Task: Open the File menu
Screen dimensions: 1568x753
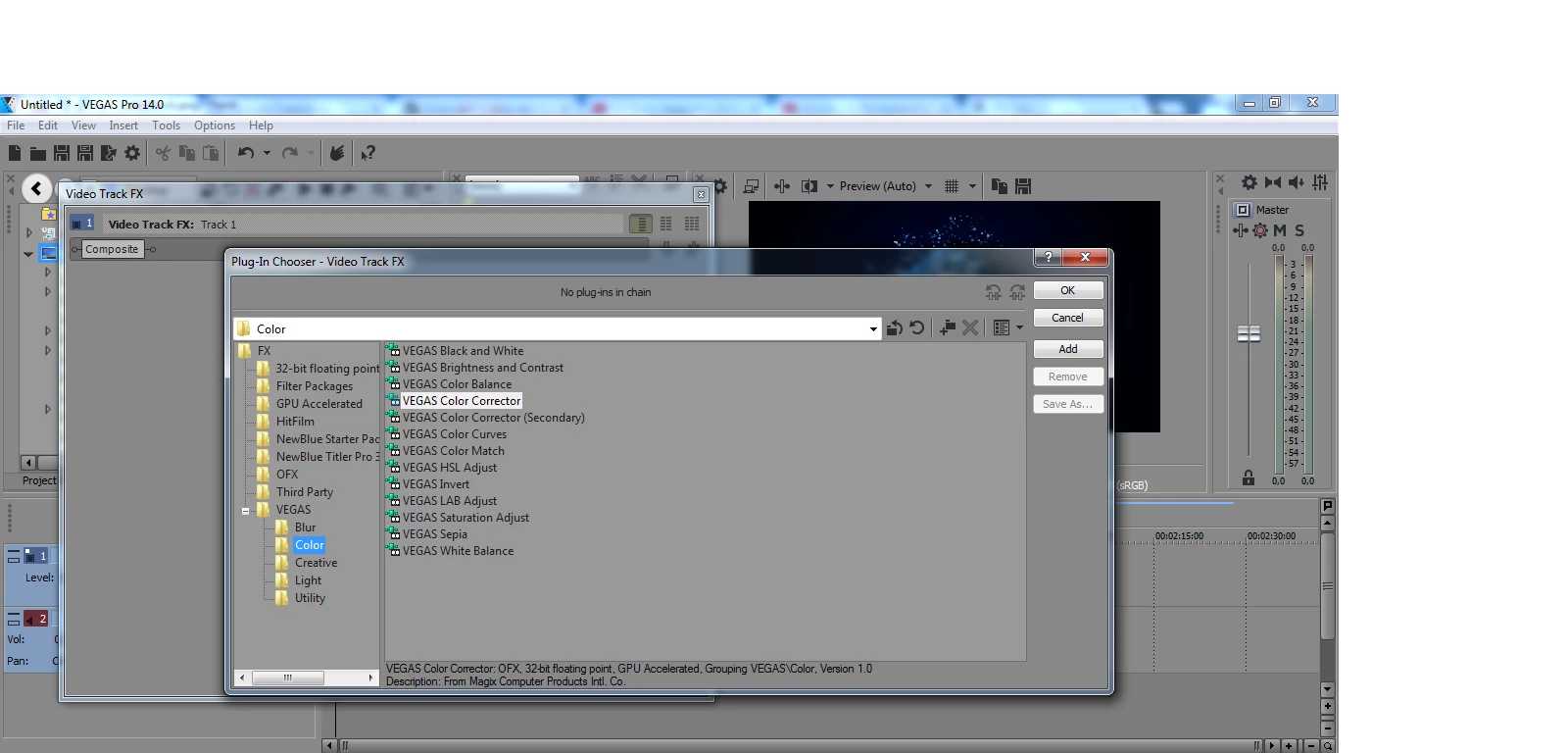Action: tap(16, 125)
